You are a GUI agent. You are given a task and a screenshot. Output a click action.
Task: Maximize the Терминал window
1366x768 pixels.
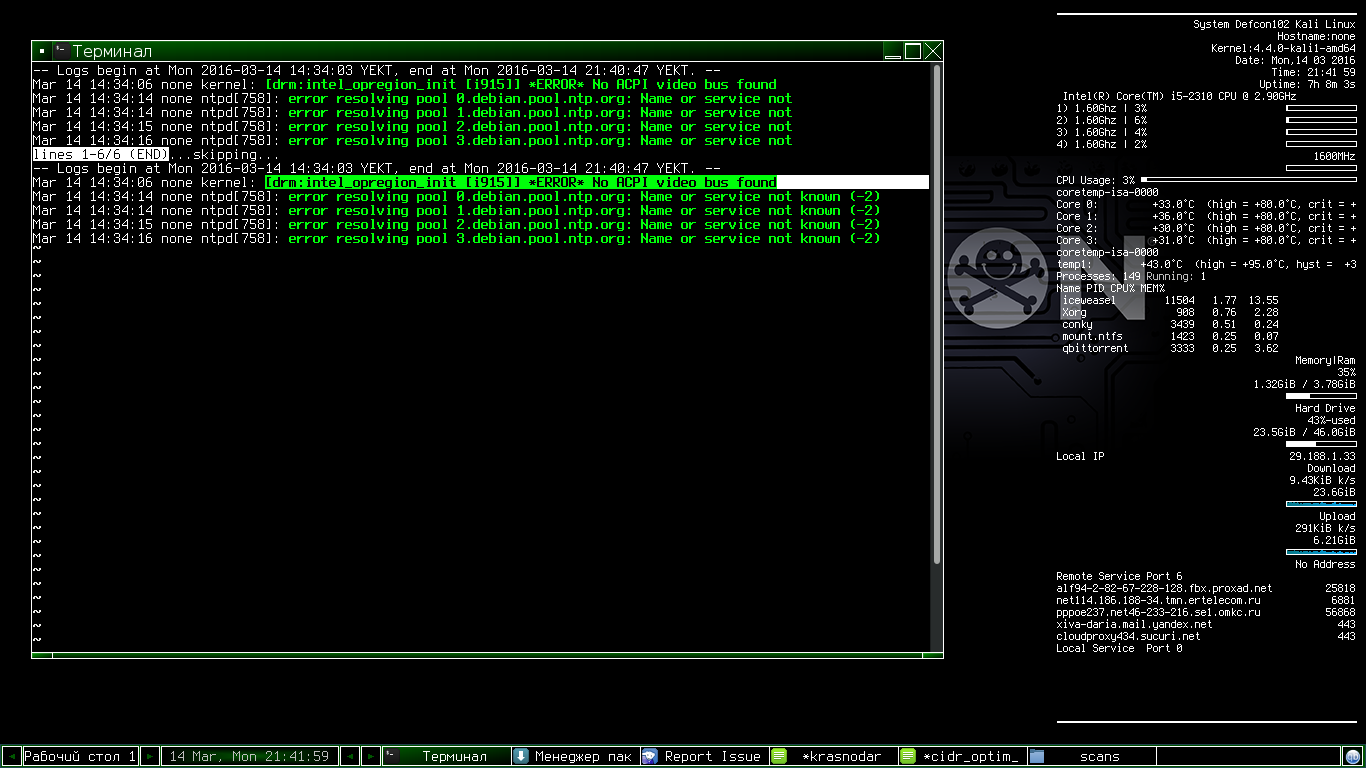[913, 51]
